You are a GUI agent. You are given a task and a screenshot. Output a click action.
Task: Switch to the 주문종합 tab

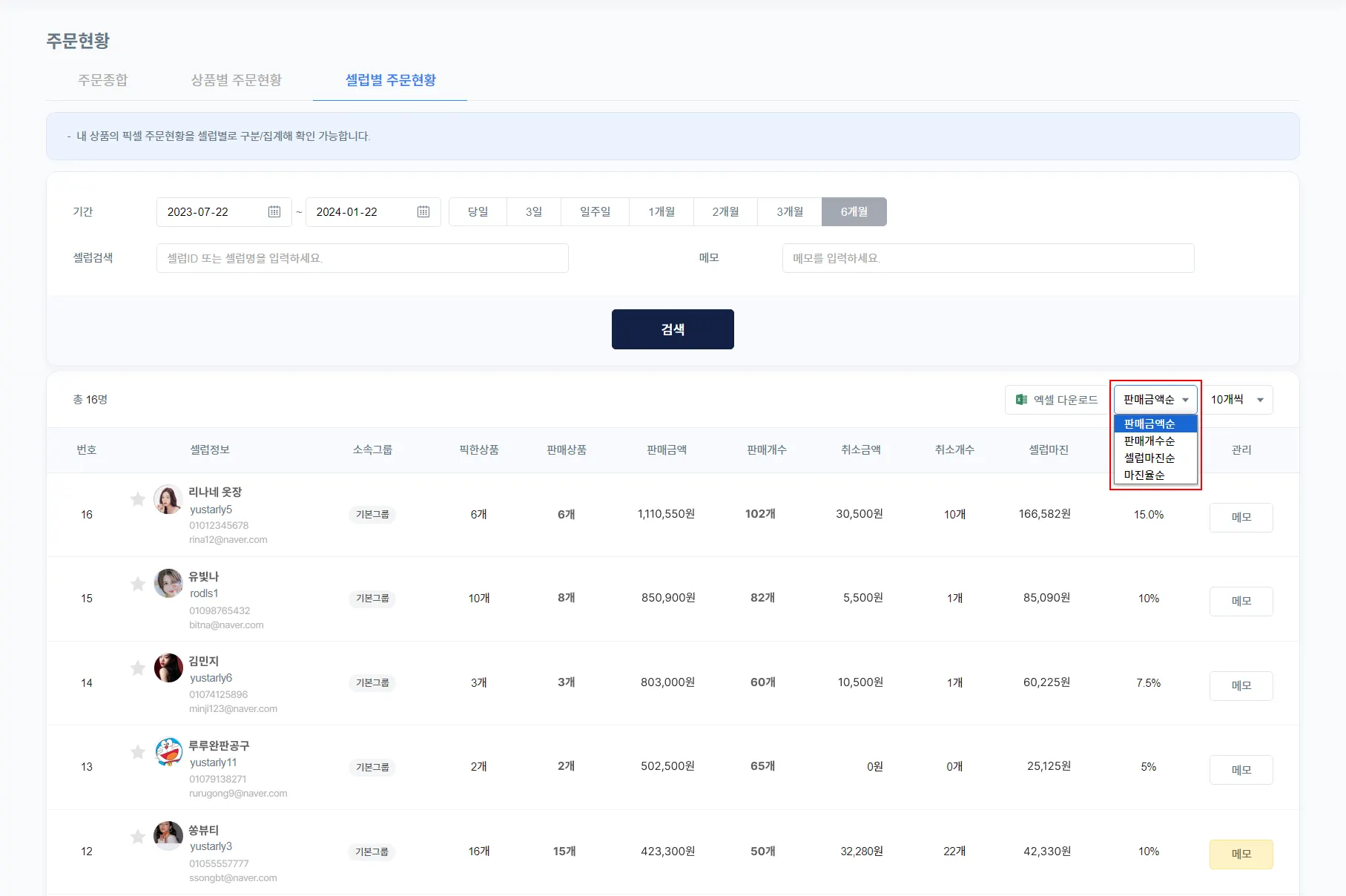tap(103, 80)
